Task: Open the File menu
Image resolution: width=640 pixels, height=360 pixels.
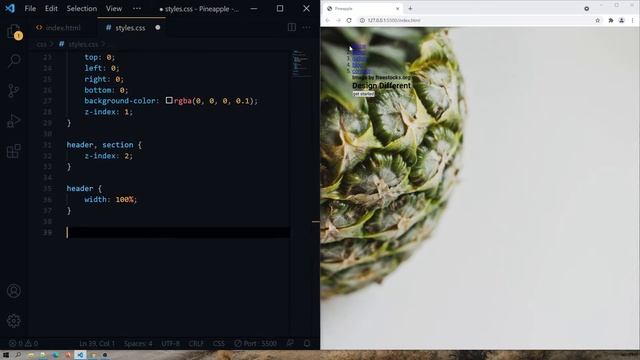Action: coord(30,9)
